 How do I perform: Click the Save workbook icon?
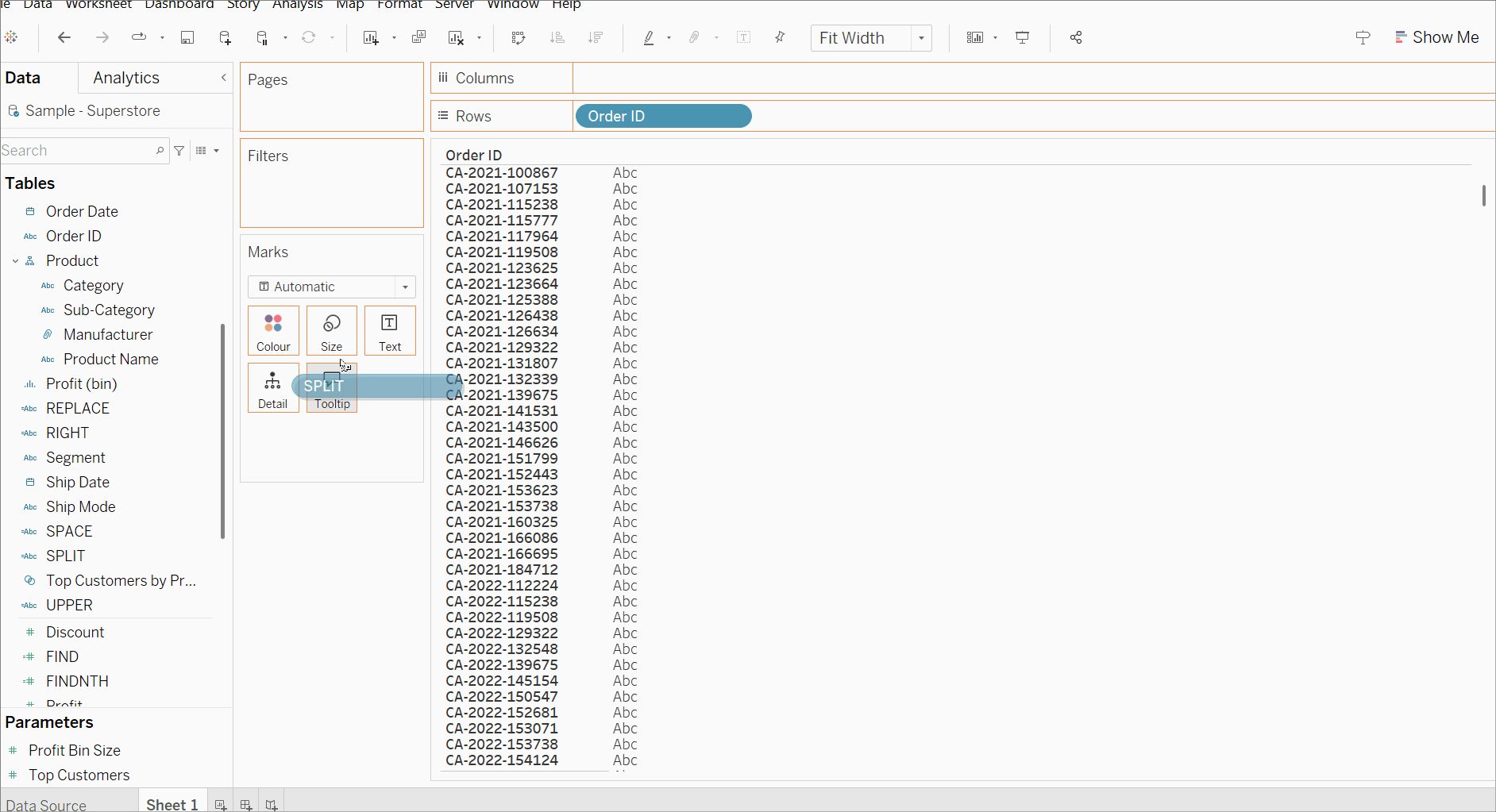point(187,37)
